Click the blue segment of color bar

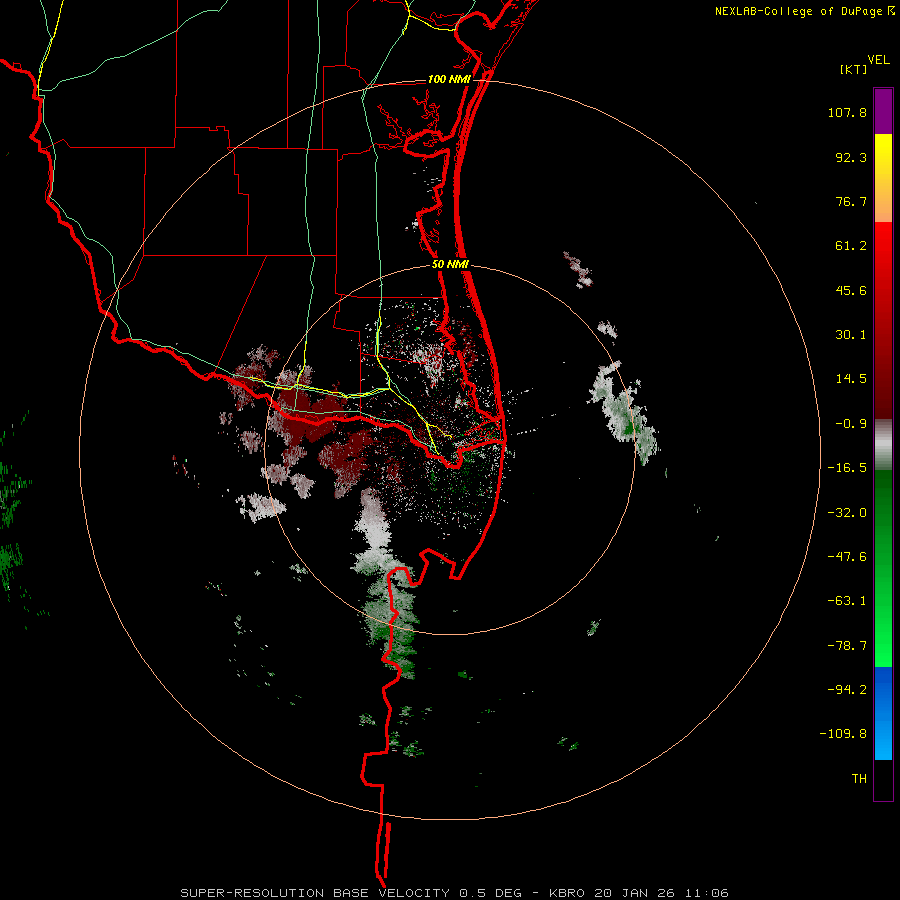tap(883, 713)
